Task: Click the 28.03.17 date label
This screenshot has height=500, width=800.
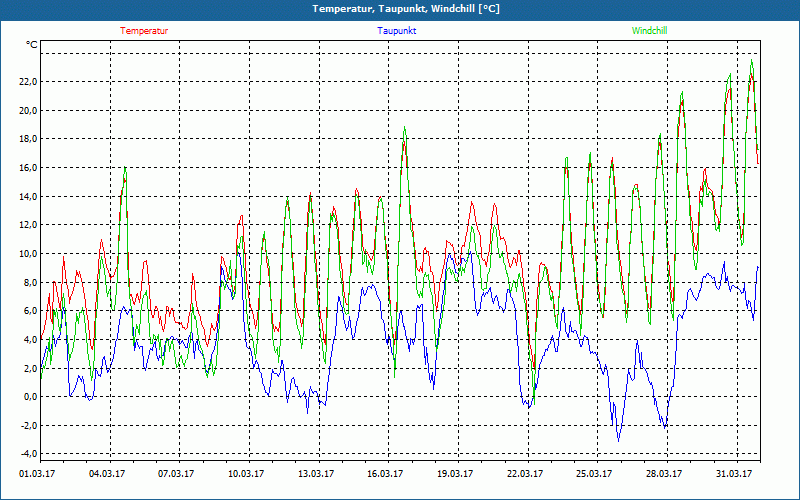Action: click(664, 474)
